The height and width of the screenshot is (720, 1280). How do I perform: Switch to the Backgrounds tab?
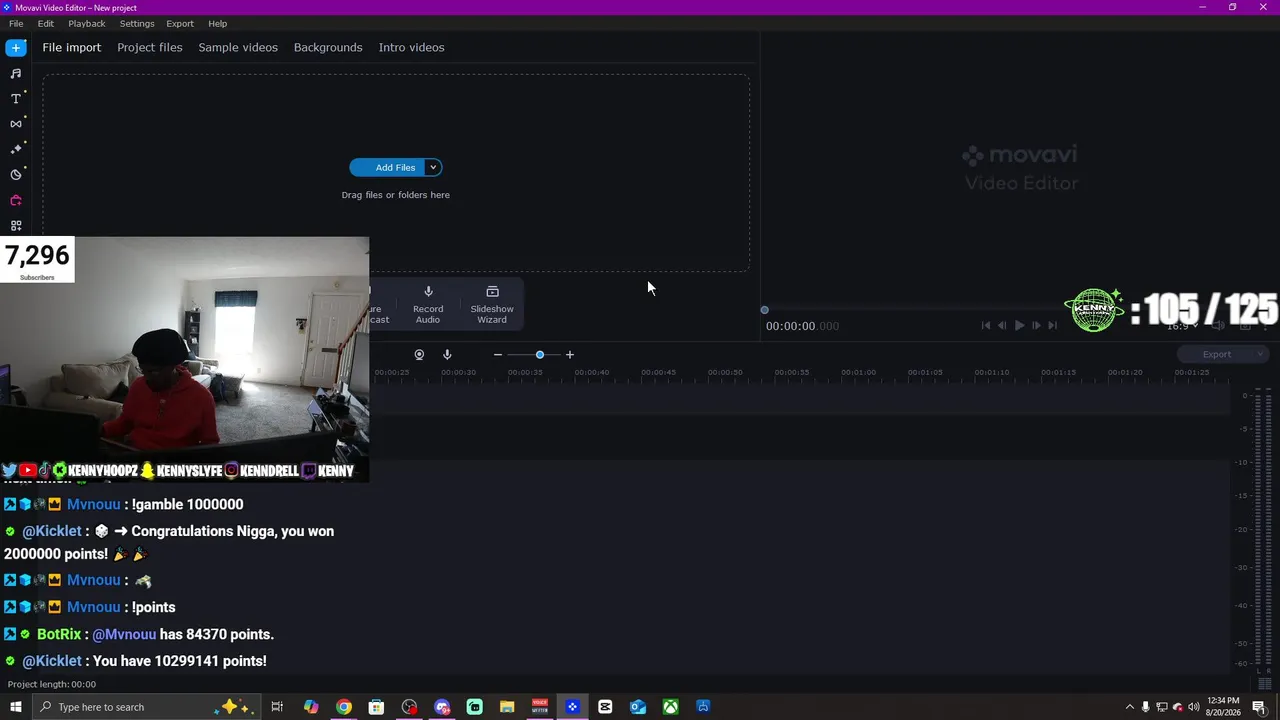tap(328, 48)
